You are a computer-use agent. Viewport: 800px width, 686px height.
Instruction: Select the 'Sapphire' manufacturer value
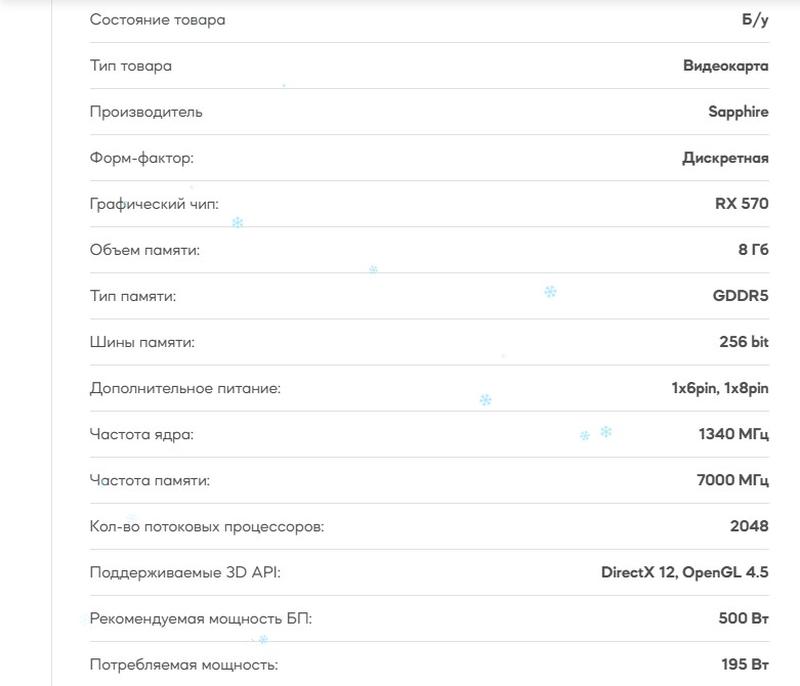(738, 112)
